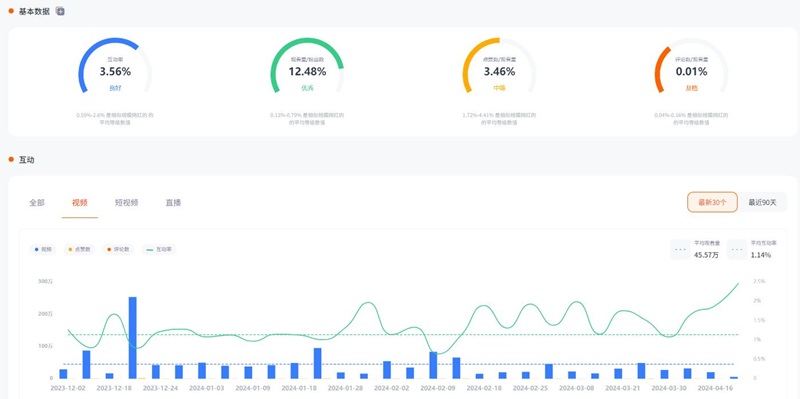Click the yellow 3.46% gauge ring
Screen dimensions: 800x399
coord(499,65)
